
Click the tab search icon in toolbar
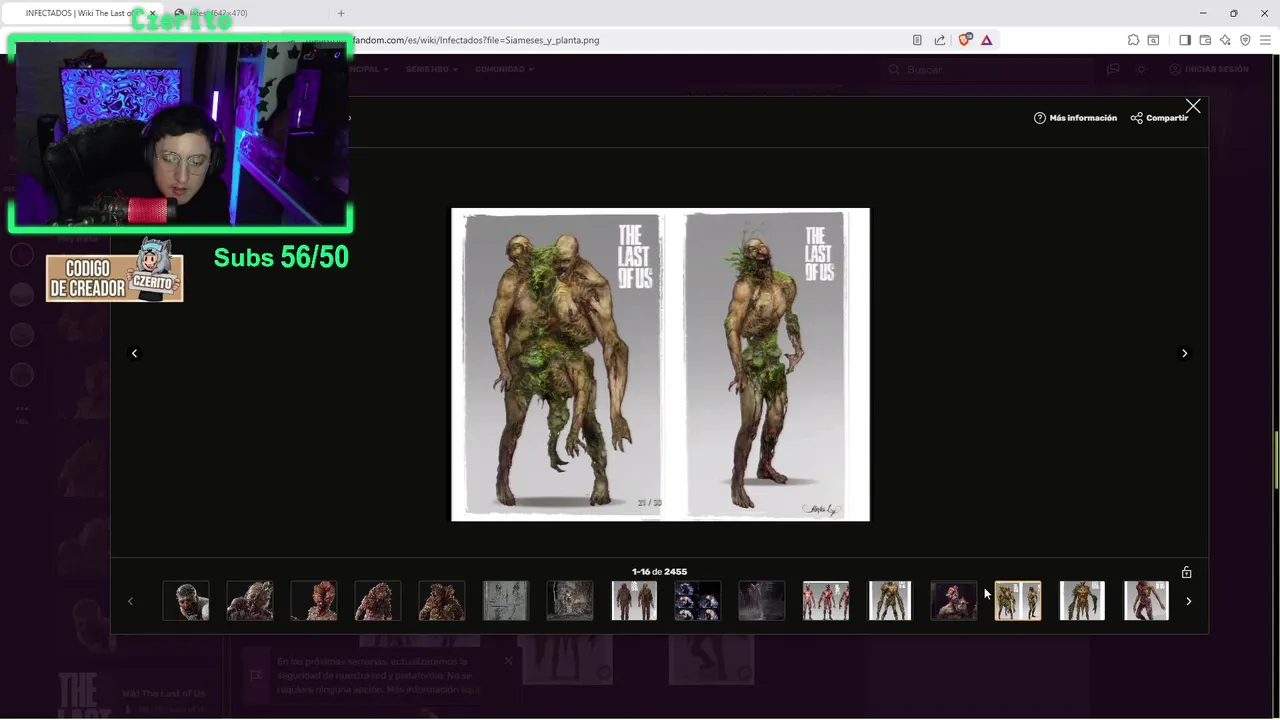tap(1153, 40)
